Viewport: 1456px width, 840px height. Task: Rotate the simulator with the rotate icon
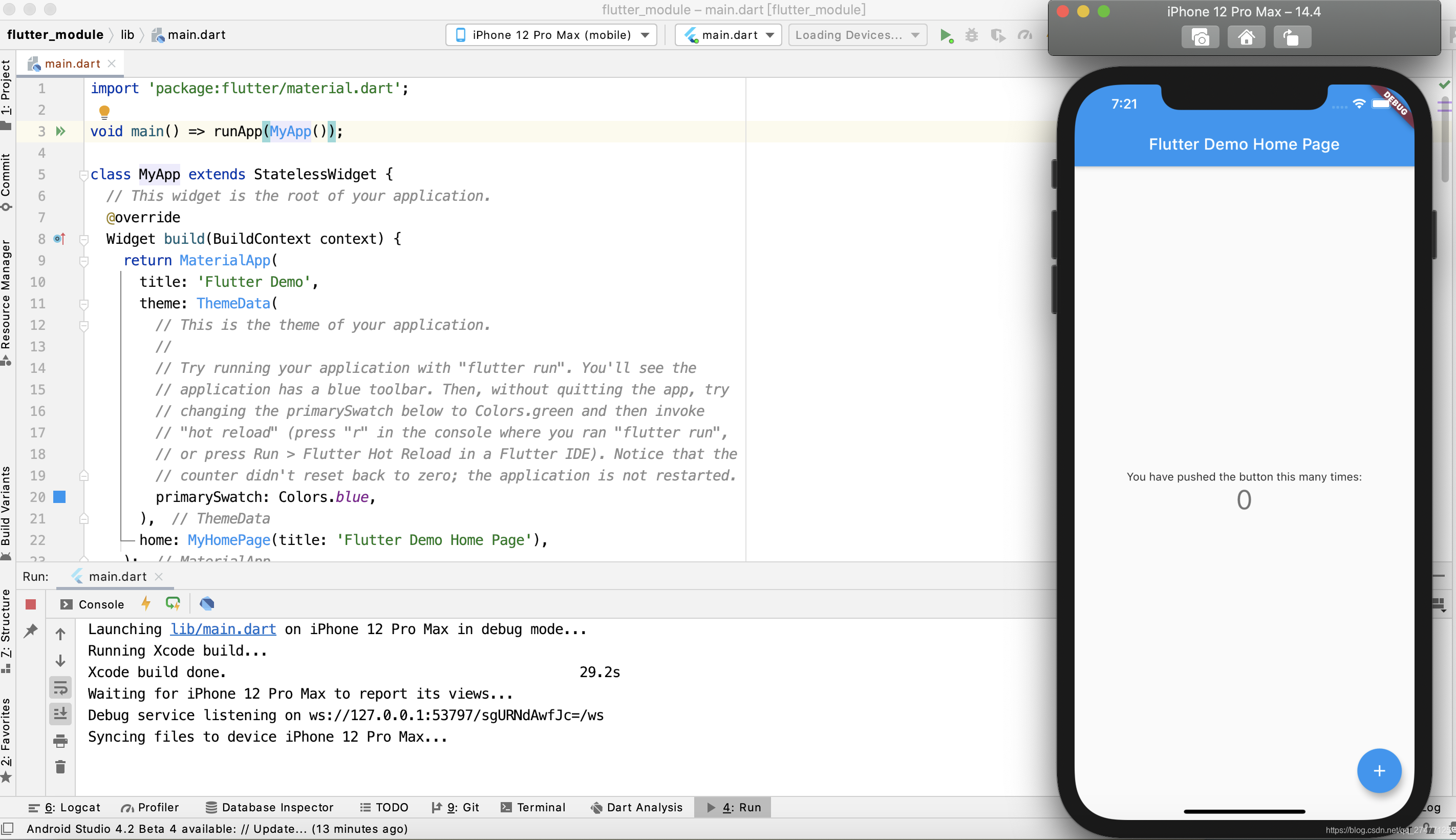[1292, 36]
